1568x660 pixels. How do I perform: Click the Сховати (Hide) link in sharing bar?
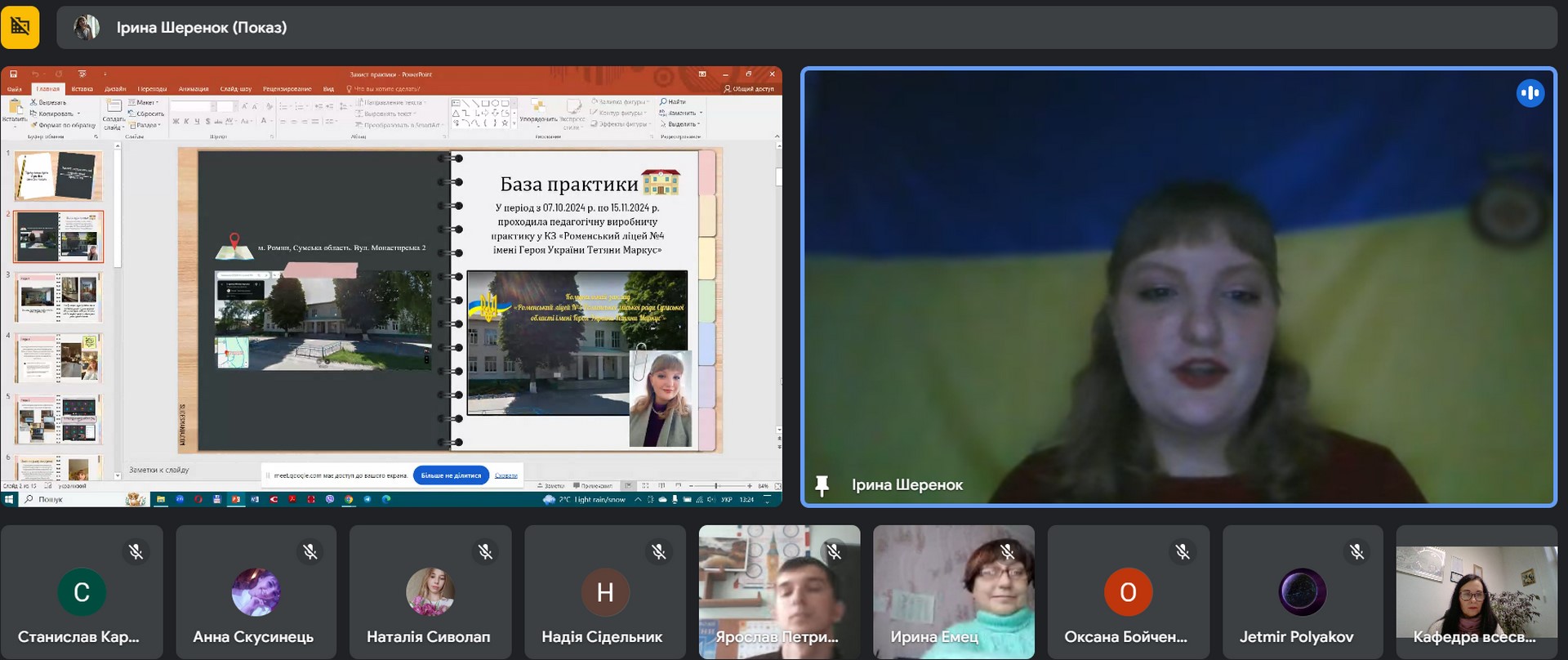506,475
